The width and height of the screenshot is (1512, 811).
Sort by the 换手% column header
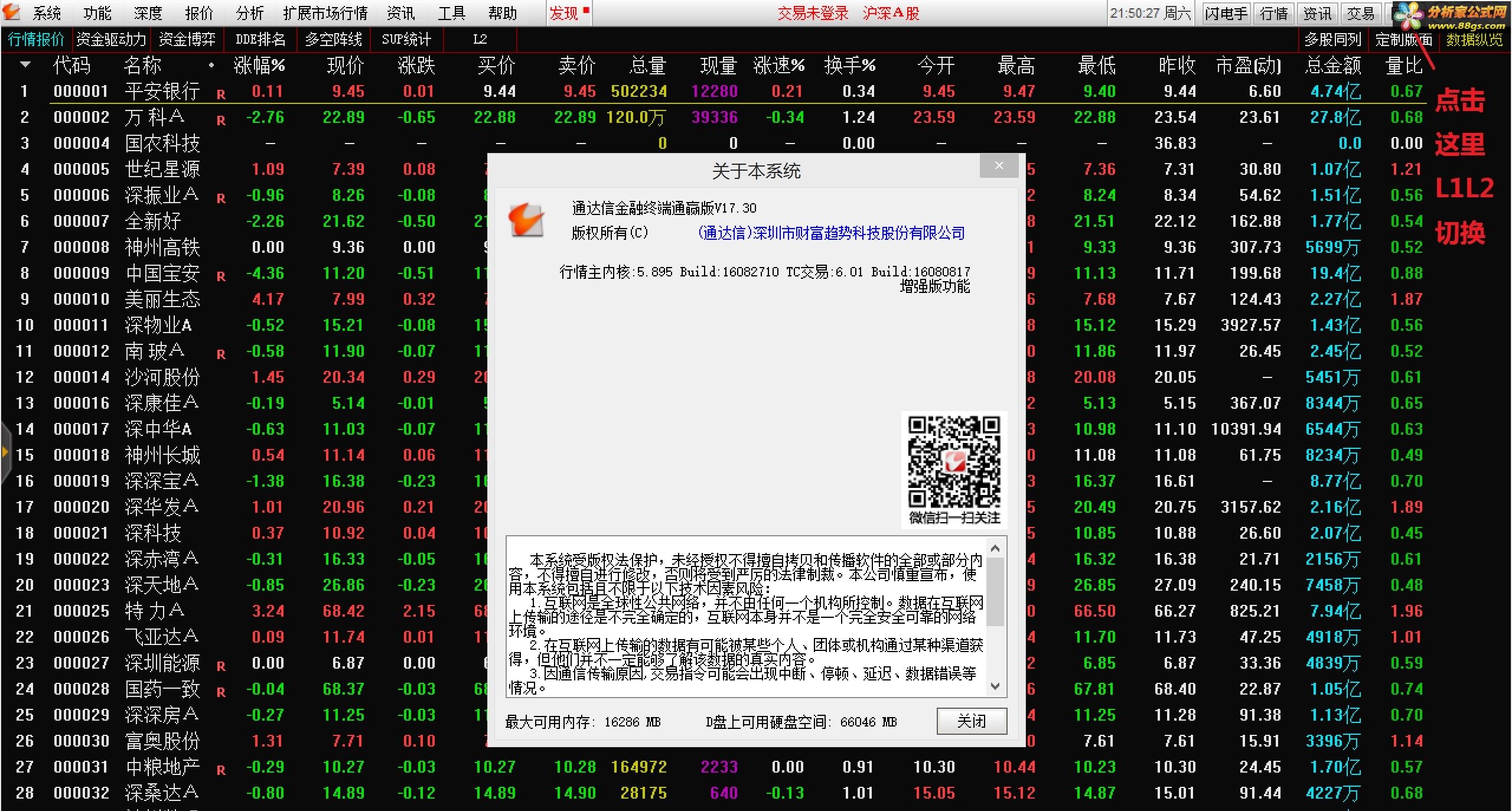pyautogui.click(x=849, y=65)
